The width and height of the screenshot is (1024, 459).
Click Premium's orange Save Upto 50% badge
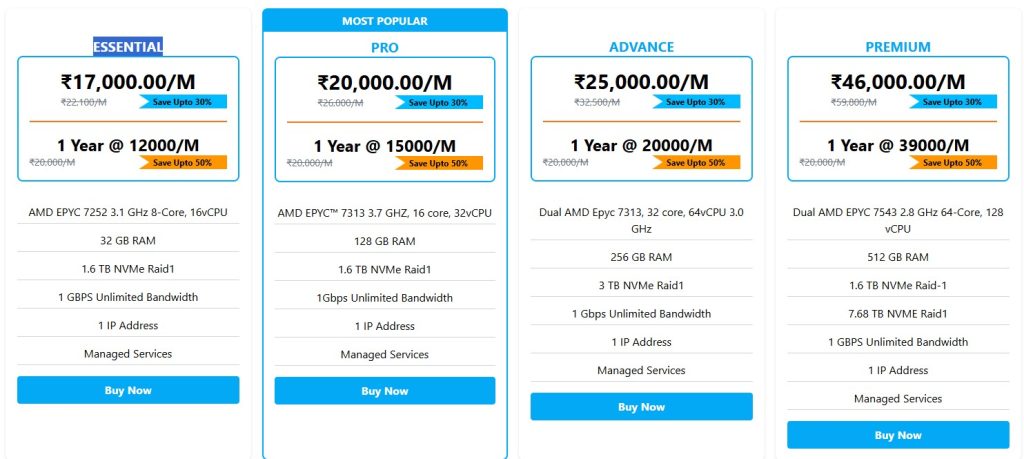[x=953, y=163]
